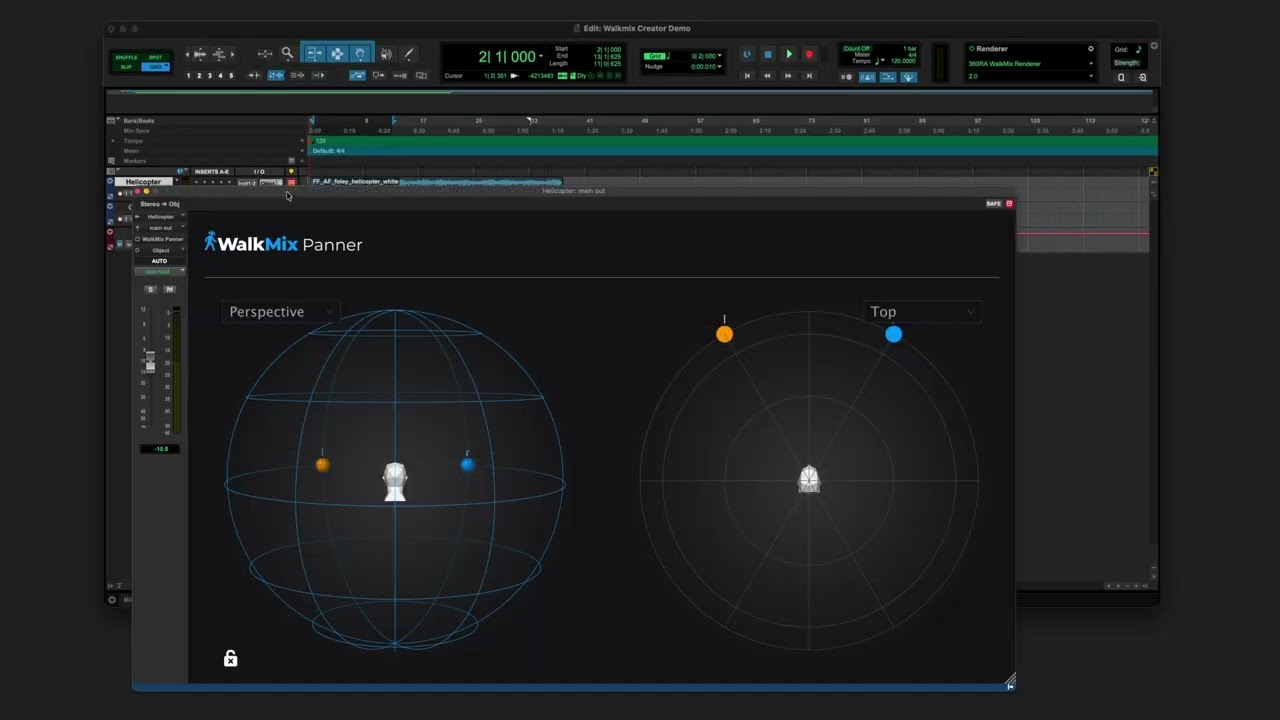Toggle Tab to Transients button
This screenshot has height=720, width=1280.
click(254, 75)
